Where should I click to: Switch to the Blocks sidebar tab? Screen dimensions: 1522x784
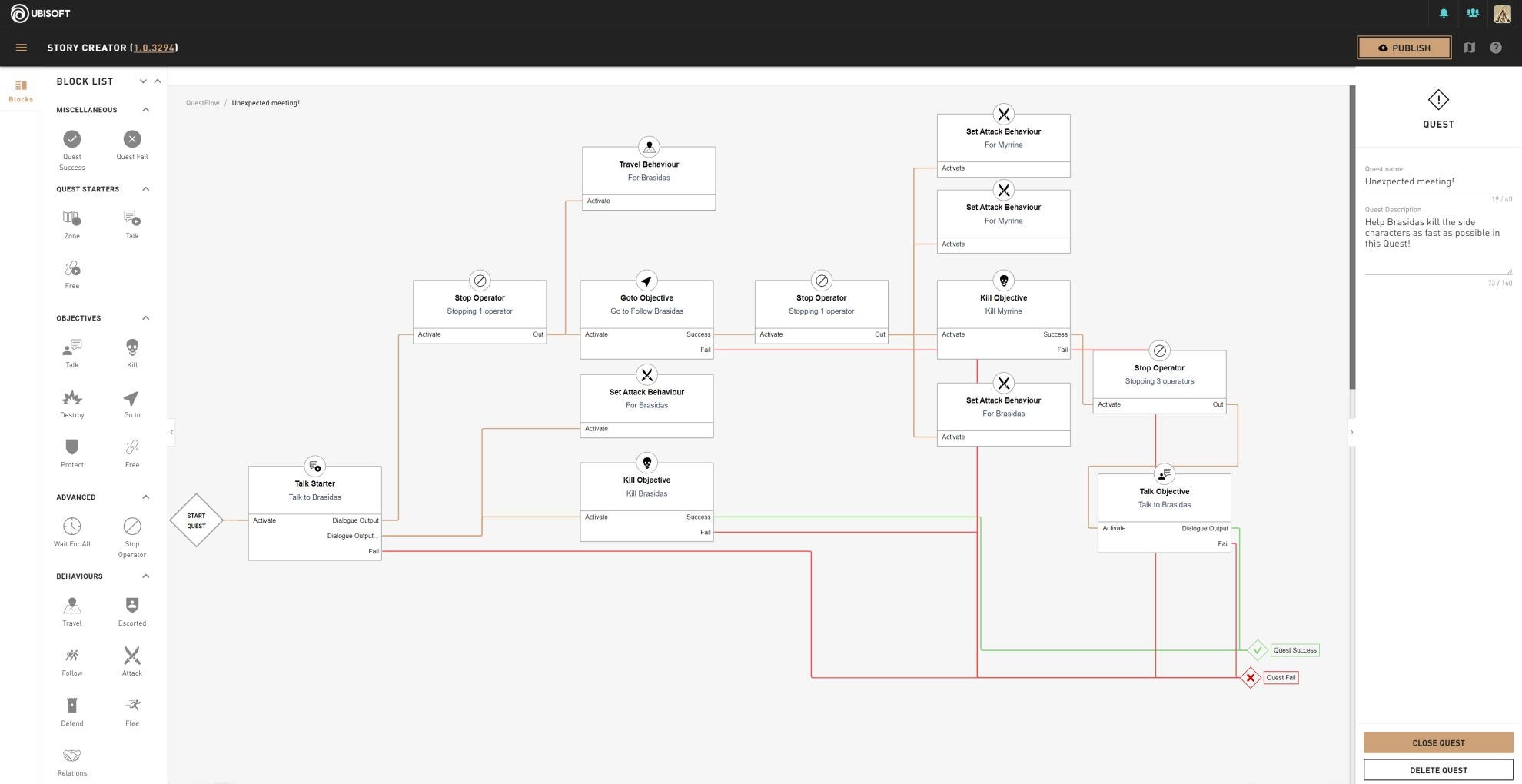pyautogui.click(x=21, y=91)
